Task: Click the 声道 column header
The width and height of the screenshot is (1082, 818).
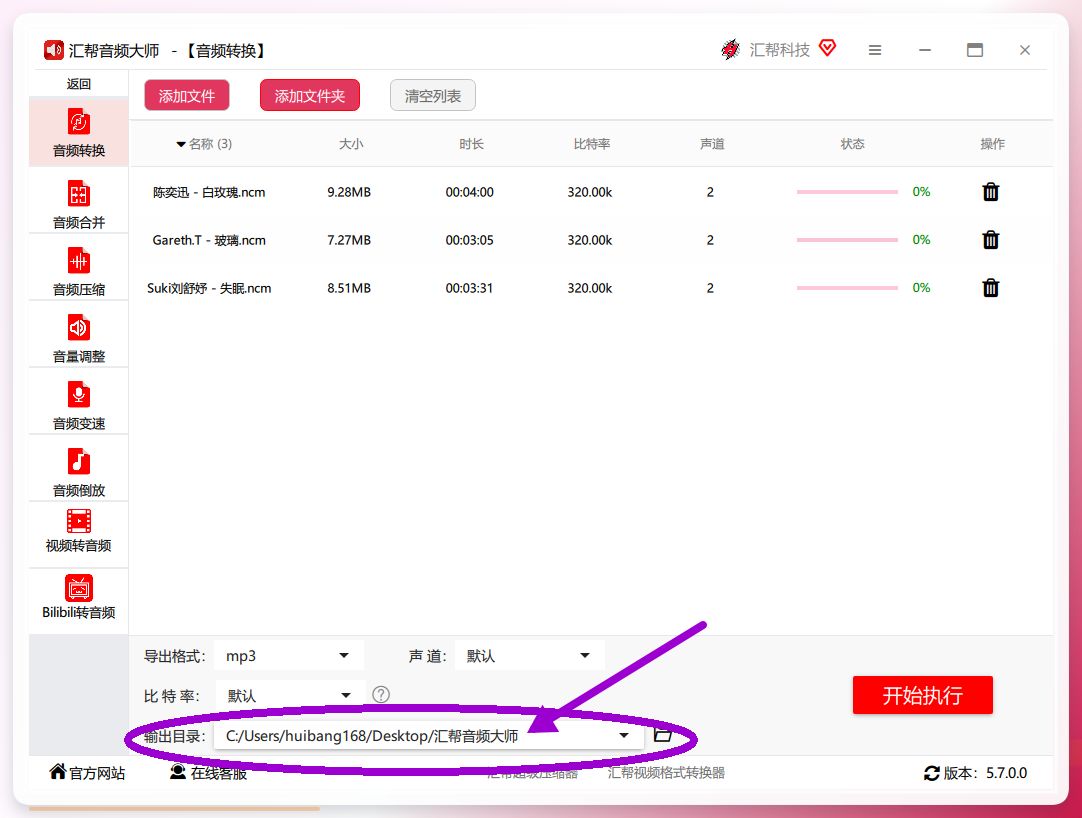Action: [711, 144]
